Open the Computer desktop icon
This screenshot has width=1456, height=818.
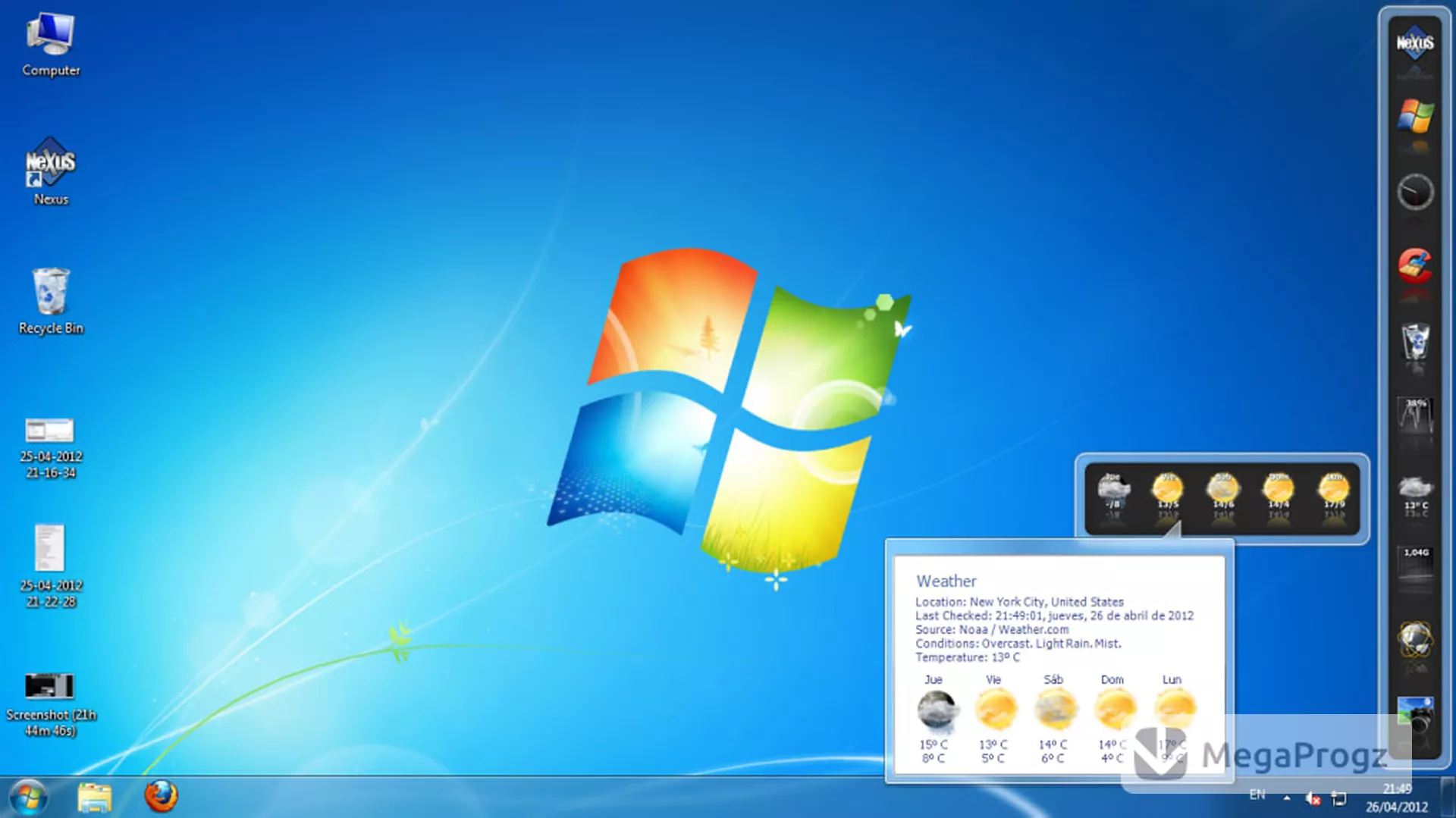tap(51, 45)
